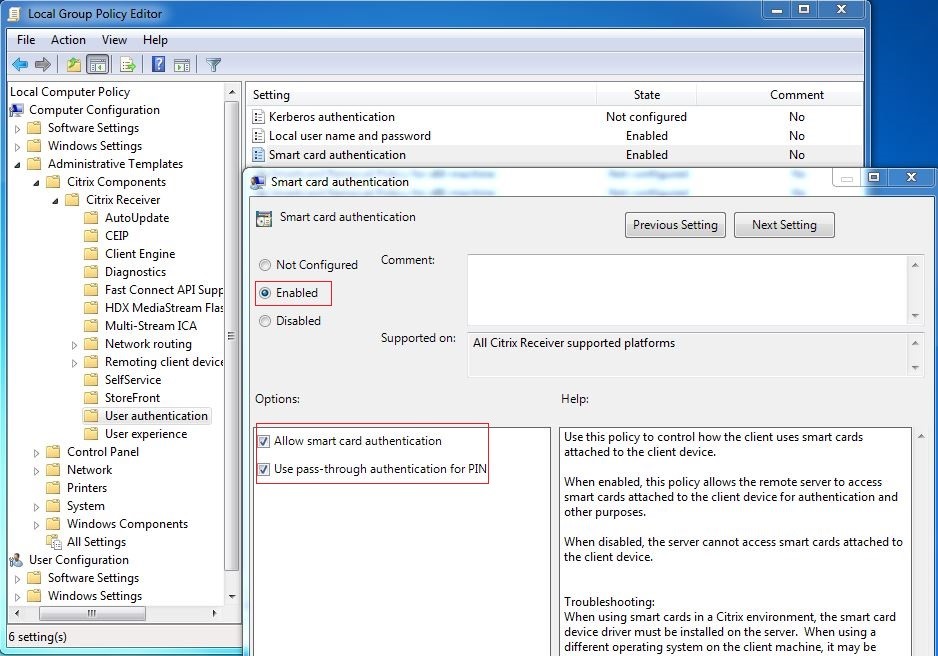Viewport: 938px width, 656px height.
Task: Open the Action menu
Action: click(x=67, y=40)
